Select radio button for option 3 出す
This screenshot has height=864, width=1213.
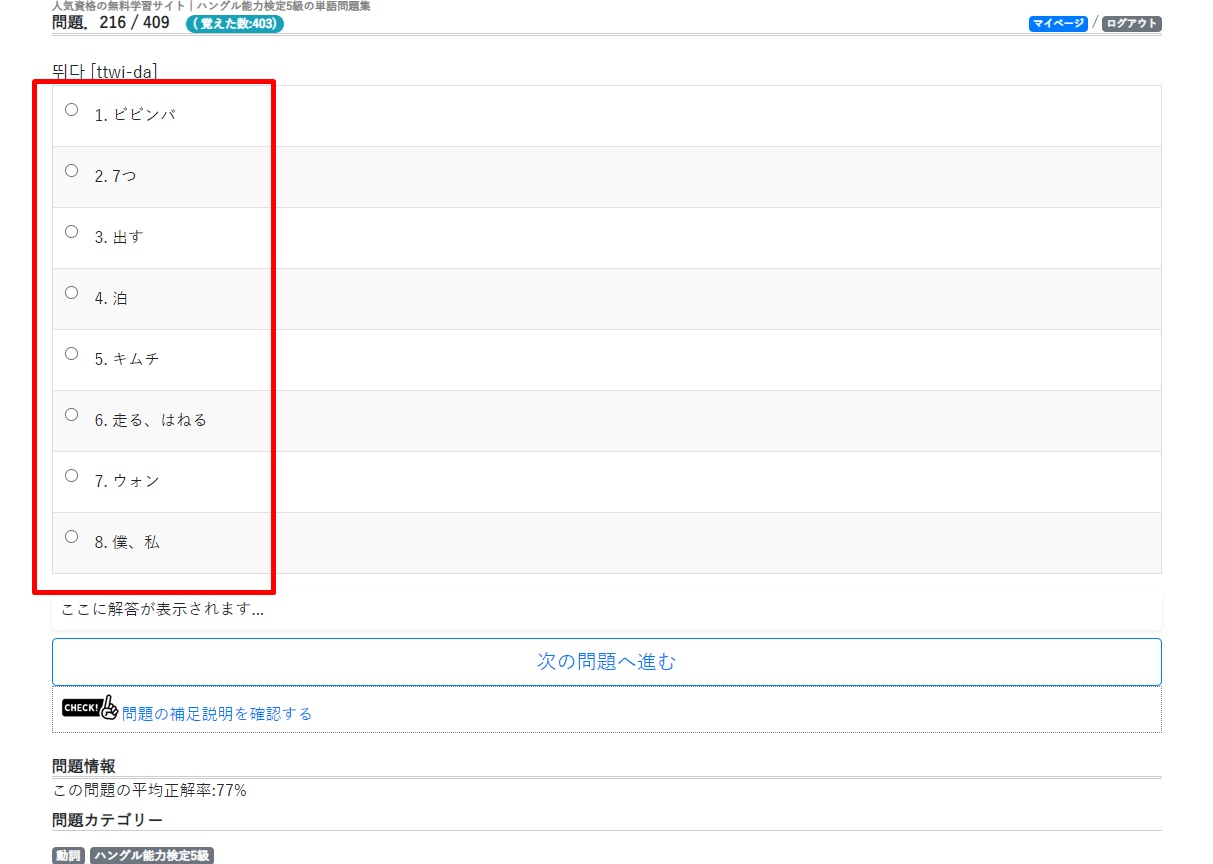71,232
